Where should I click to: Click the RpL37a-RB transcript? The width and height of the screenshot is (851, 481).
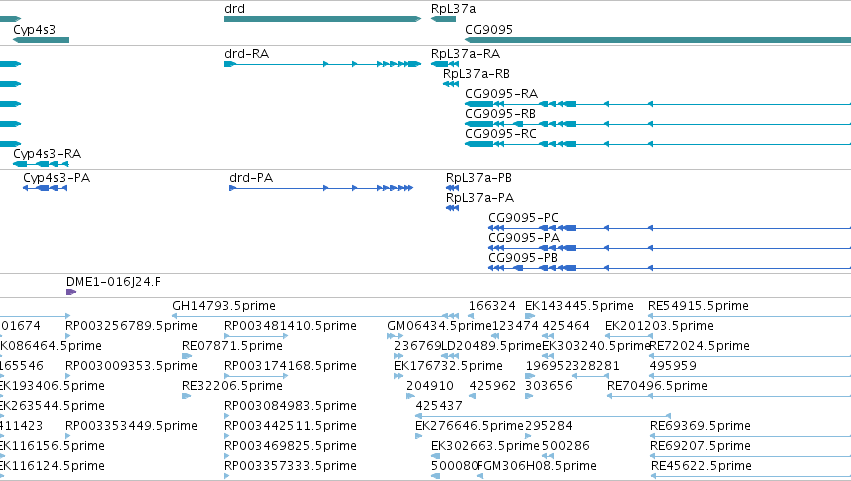[x=451, y=84]
